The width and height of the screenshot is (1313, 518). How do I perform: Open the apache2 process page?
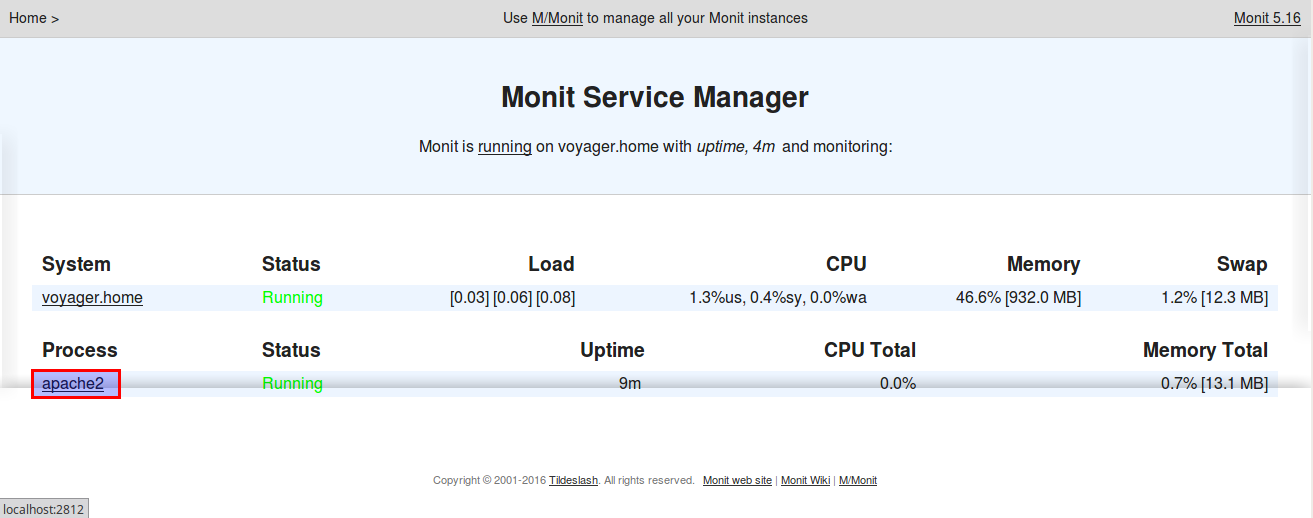(x=73, y=384)
